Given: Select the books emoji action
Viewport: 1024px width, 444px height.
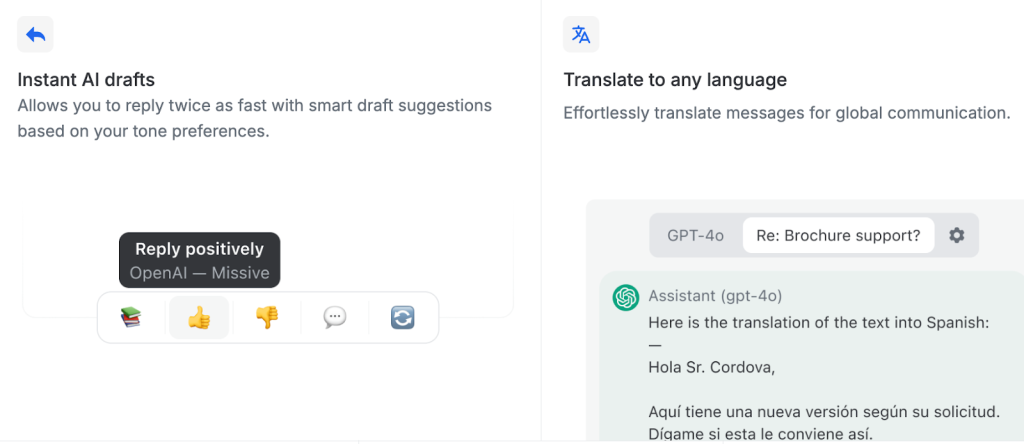Looking at the screenshot, I should pyautogui.click(x=131, y=318).
